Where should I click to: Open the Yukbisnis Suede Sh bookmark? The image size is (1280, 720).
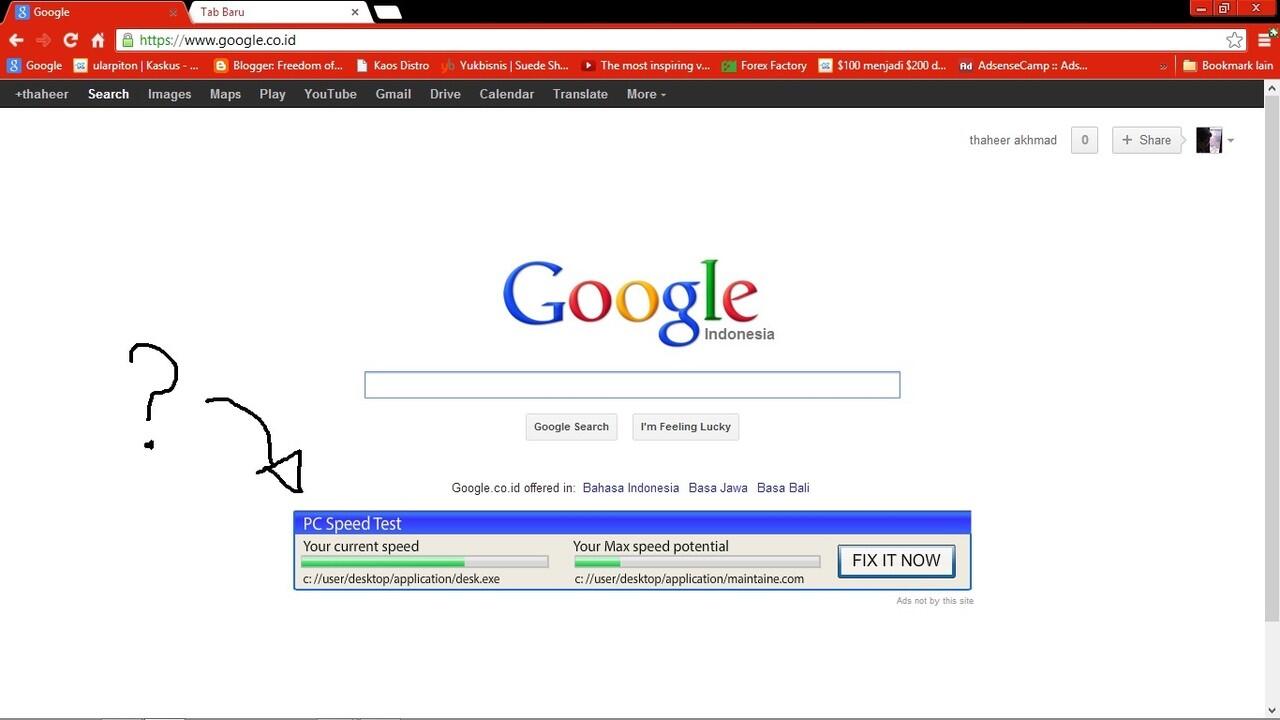coord(505,66)
